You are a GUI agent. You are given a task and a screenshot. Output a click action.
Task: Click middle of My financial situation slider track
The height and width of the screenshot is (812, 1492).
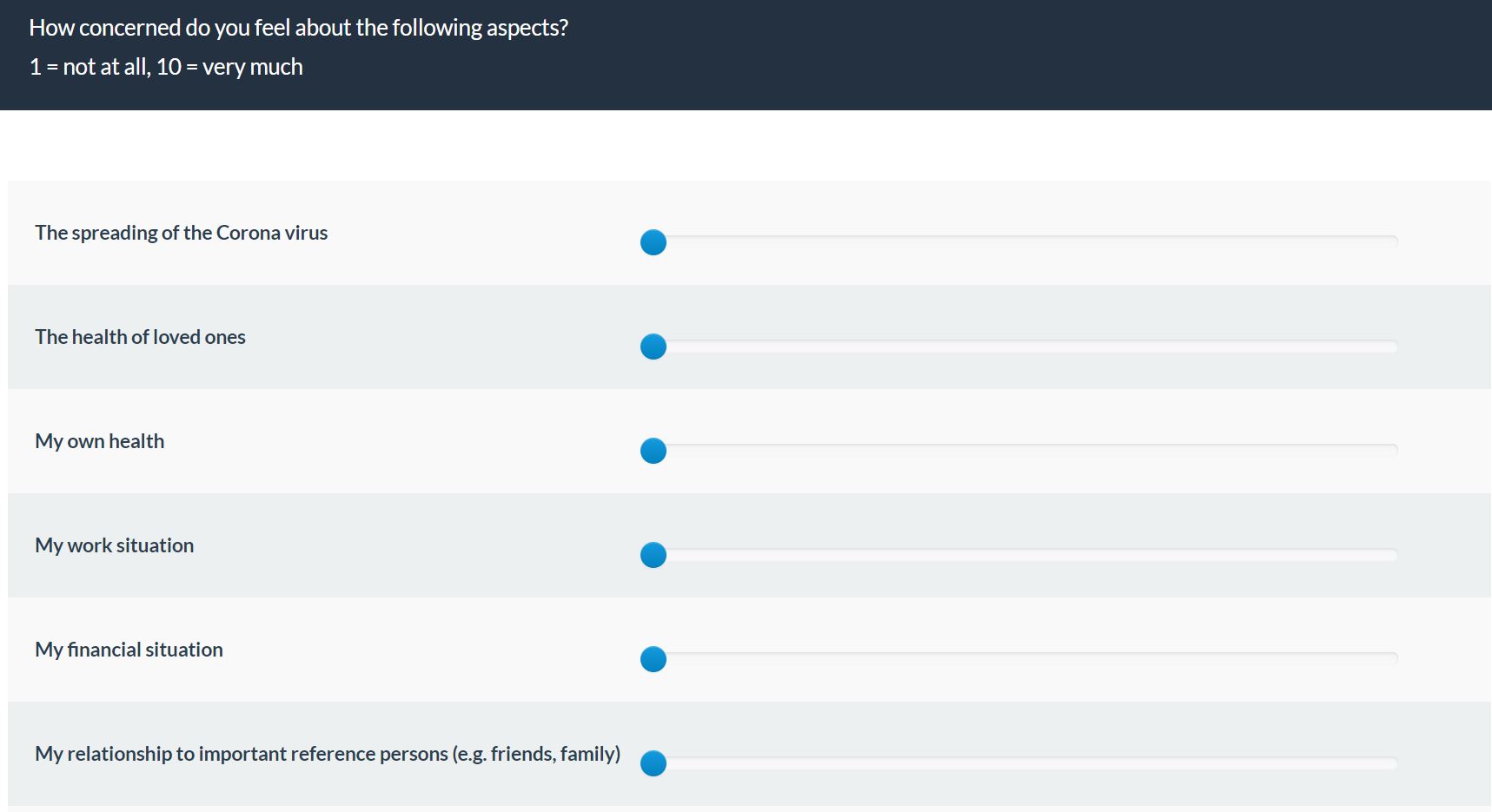(x=1025, y=658)
